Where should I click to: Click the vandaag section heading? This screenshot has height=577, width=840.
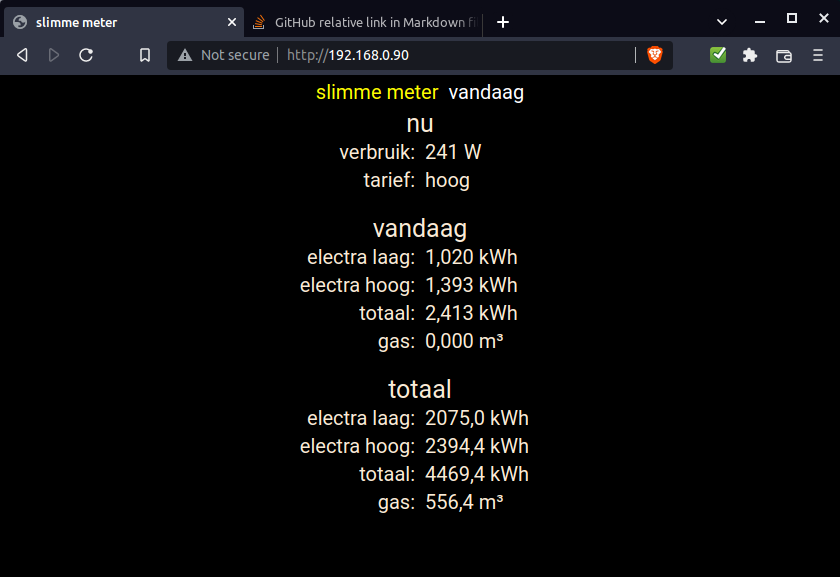pos(420,229)
